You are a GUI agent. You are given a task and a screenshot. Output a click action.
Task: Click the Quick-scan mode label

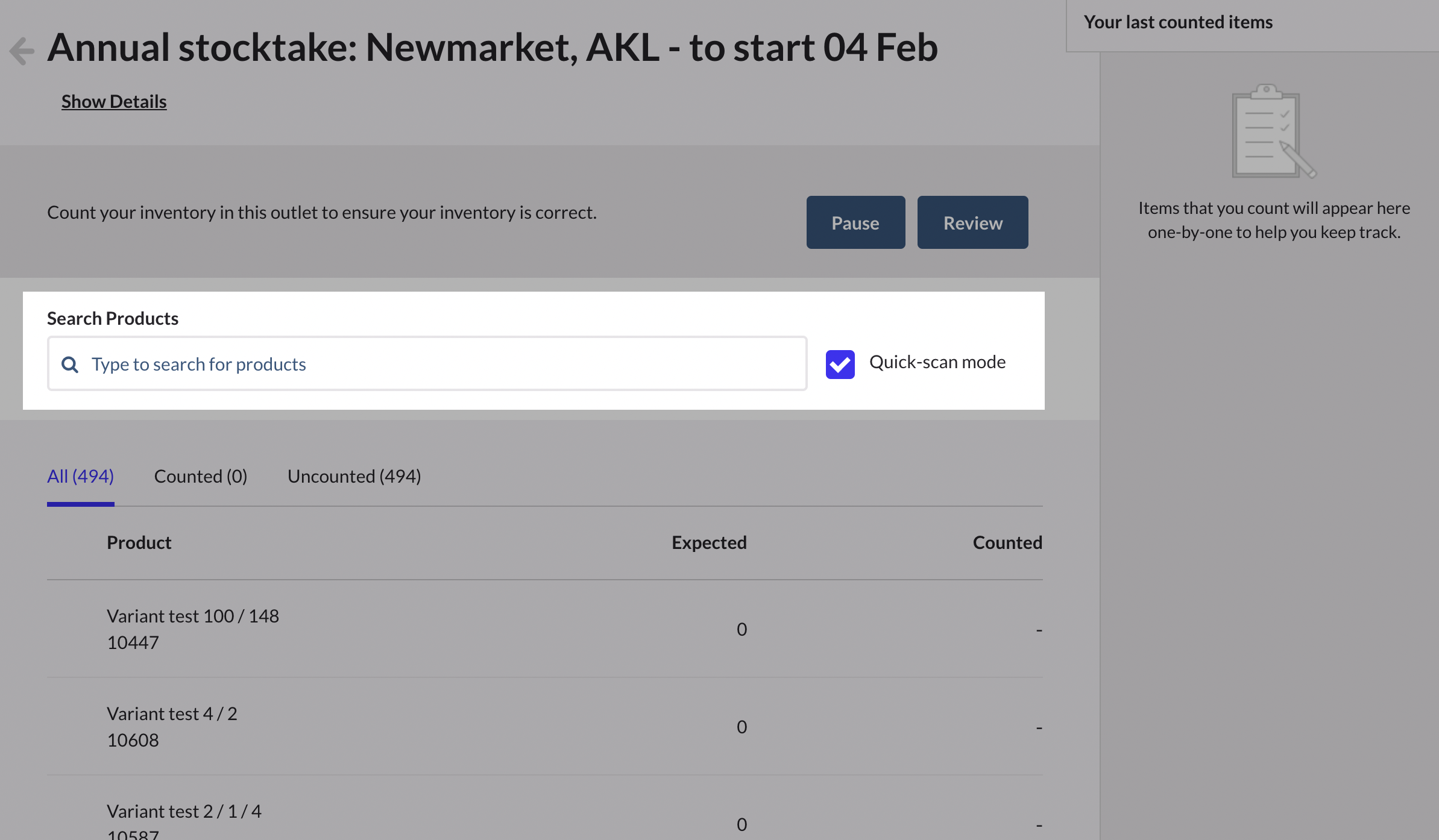[x=937, y=362]
